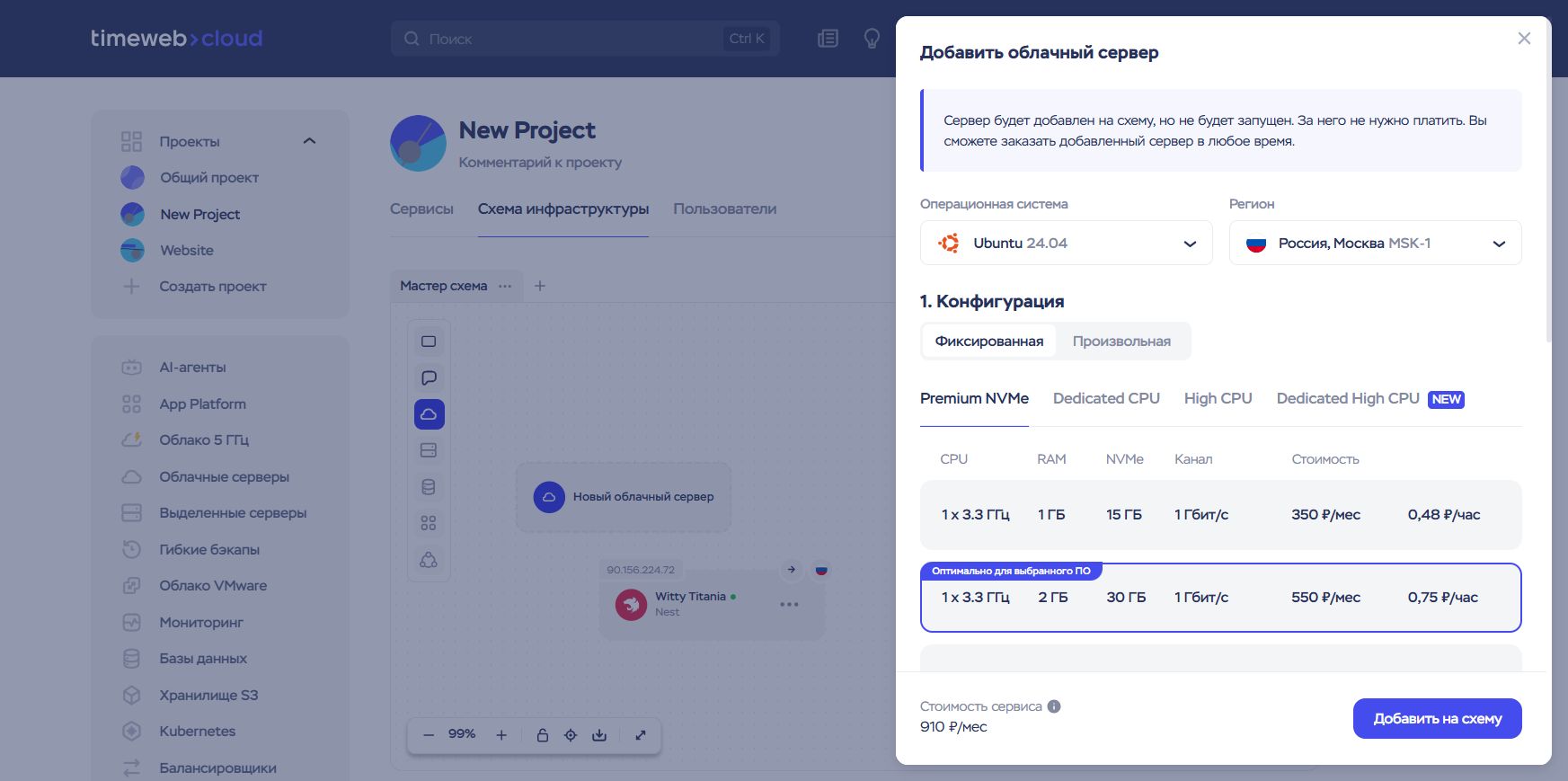Click the Добавить на схему button

click(x=1437, y=718)
